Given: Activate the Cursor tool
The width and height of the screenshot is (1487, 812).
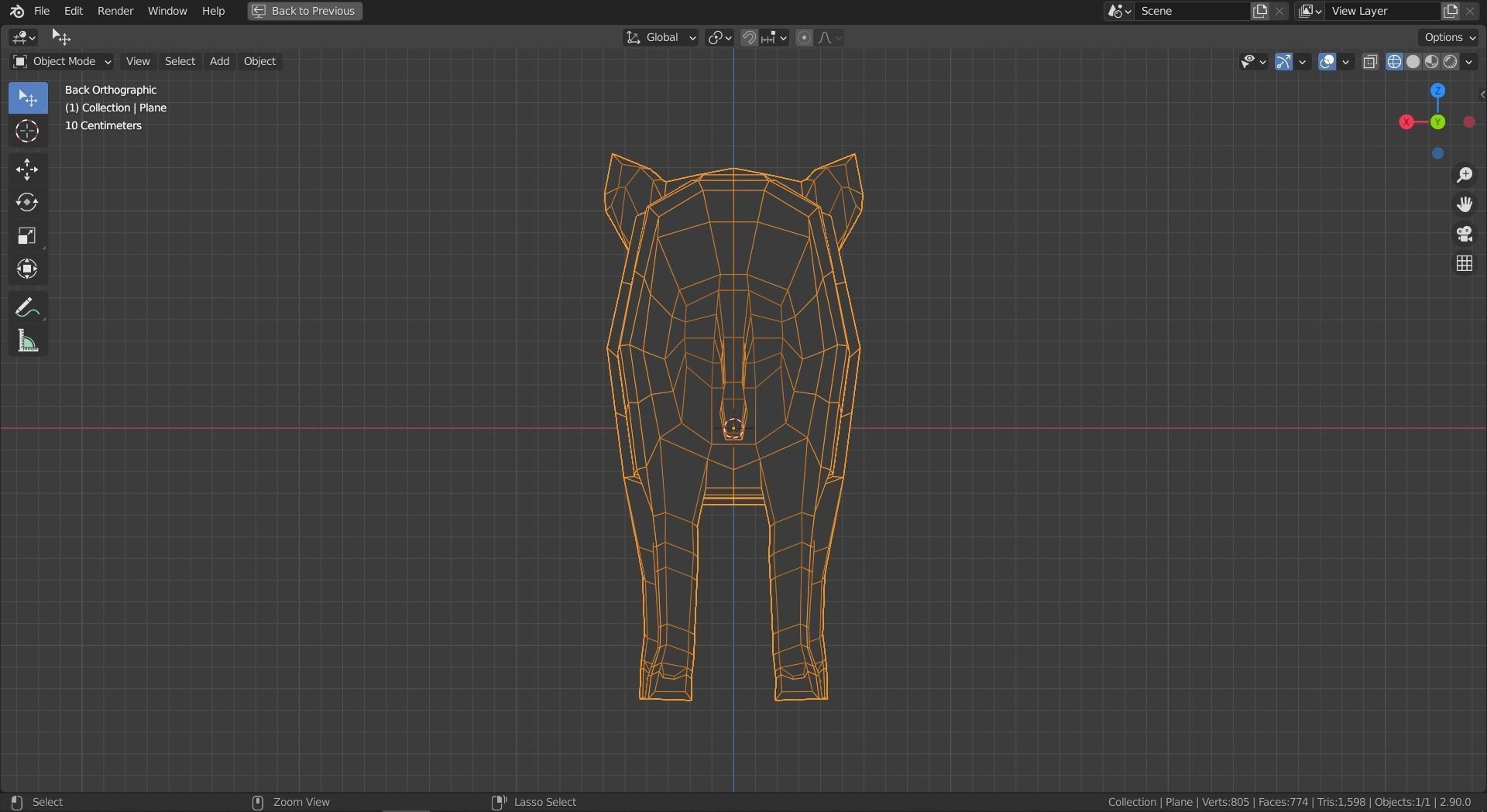Looking at the screenshot, I should 28,132.
